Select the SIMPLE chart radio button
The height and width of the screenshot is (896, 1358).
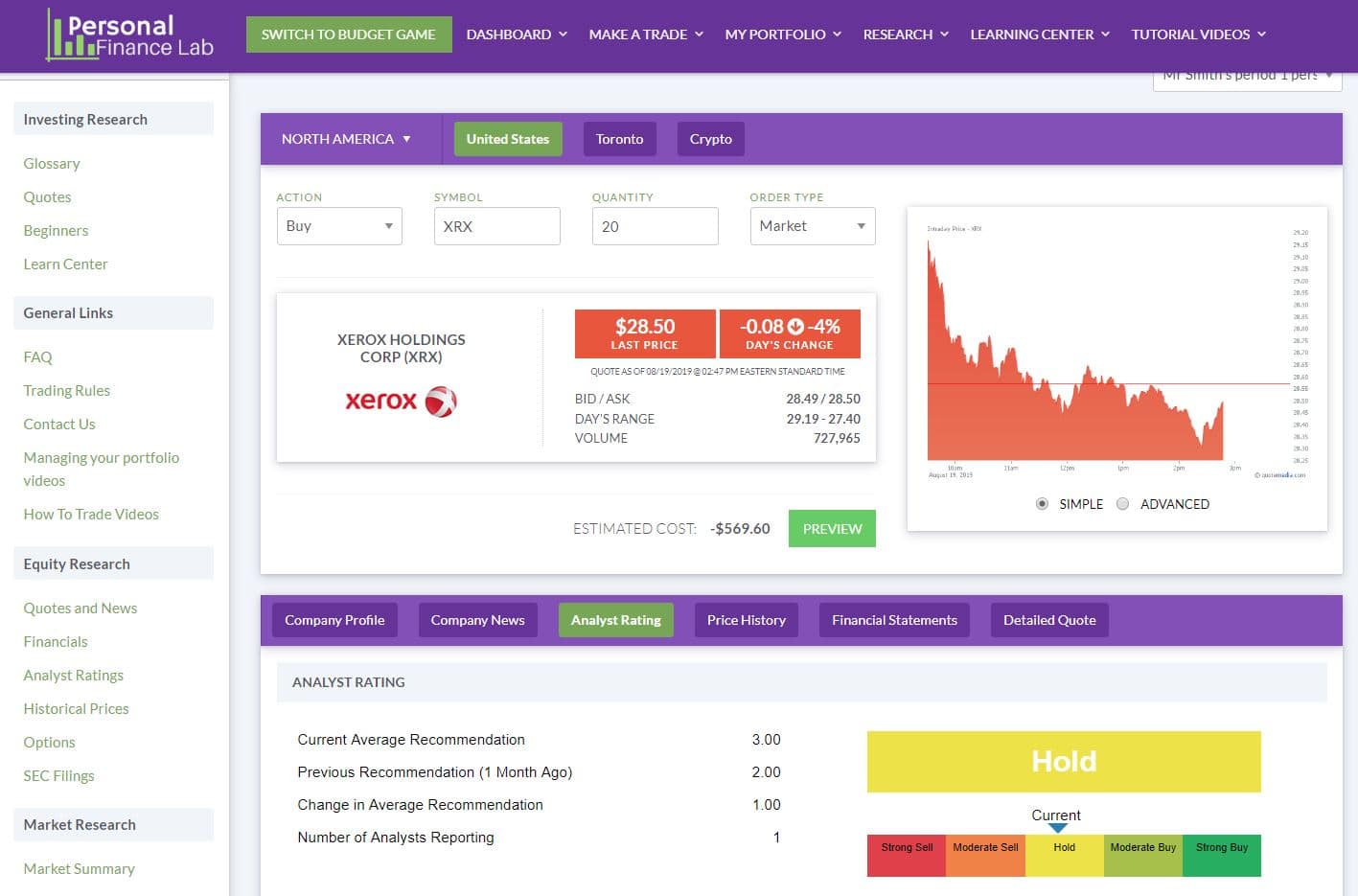pos(1042,504)
